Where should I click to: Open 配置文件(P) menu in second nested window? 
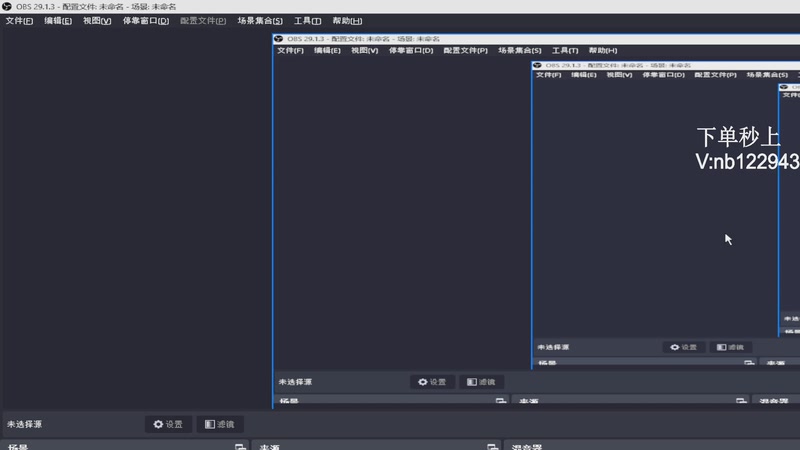tap(715, 75)
